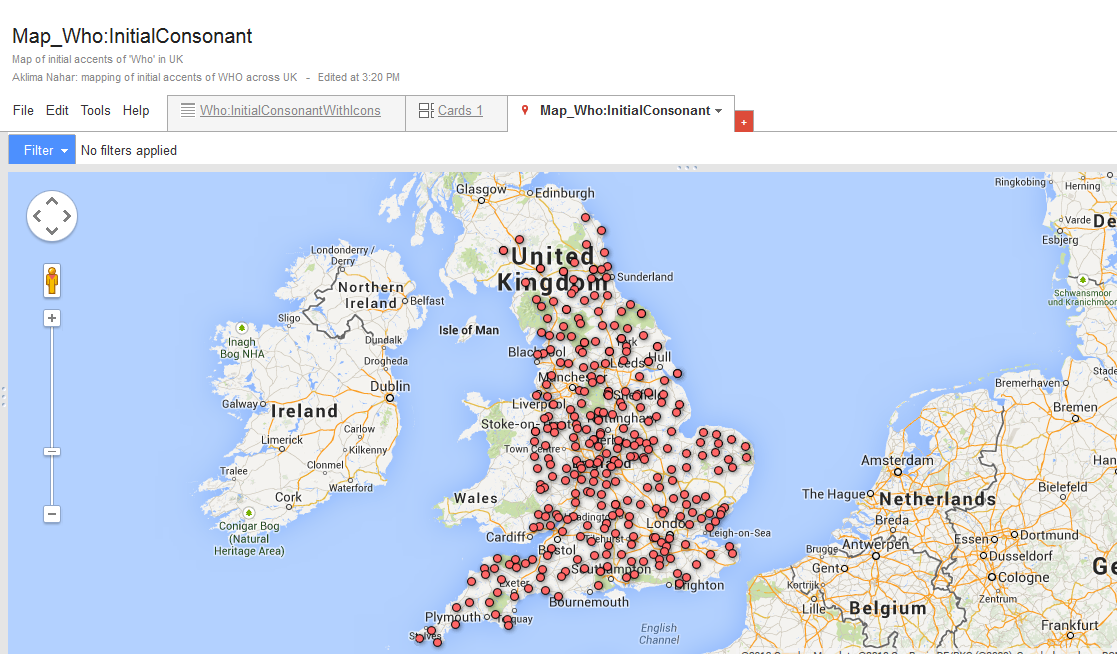Click the Schwansmoor park icon
The height and width of the screenshot is (654, 1117).
point(1083,279)
